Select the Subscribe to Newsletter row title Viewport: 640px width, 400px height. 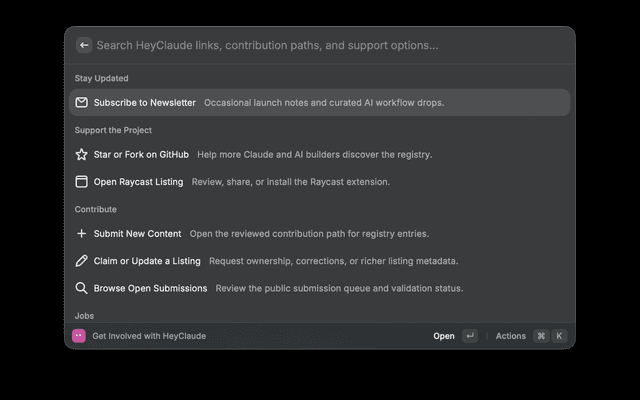144,102
